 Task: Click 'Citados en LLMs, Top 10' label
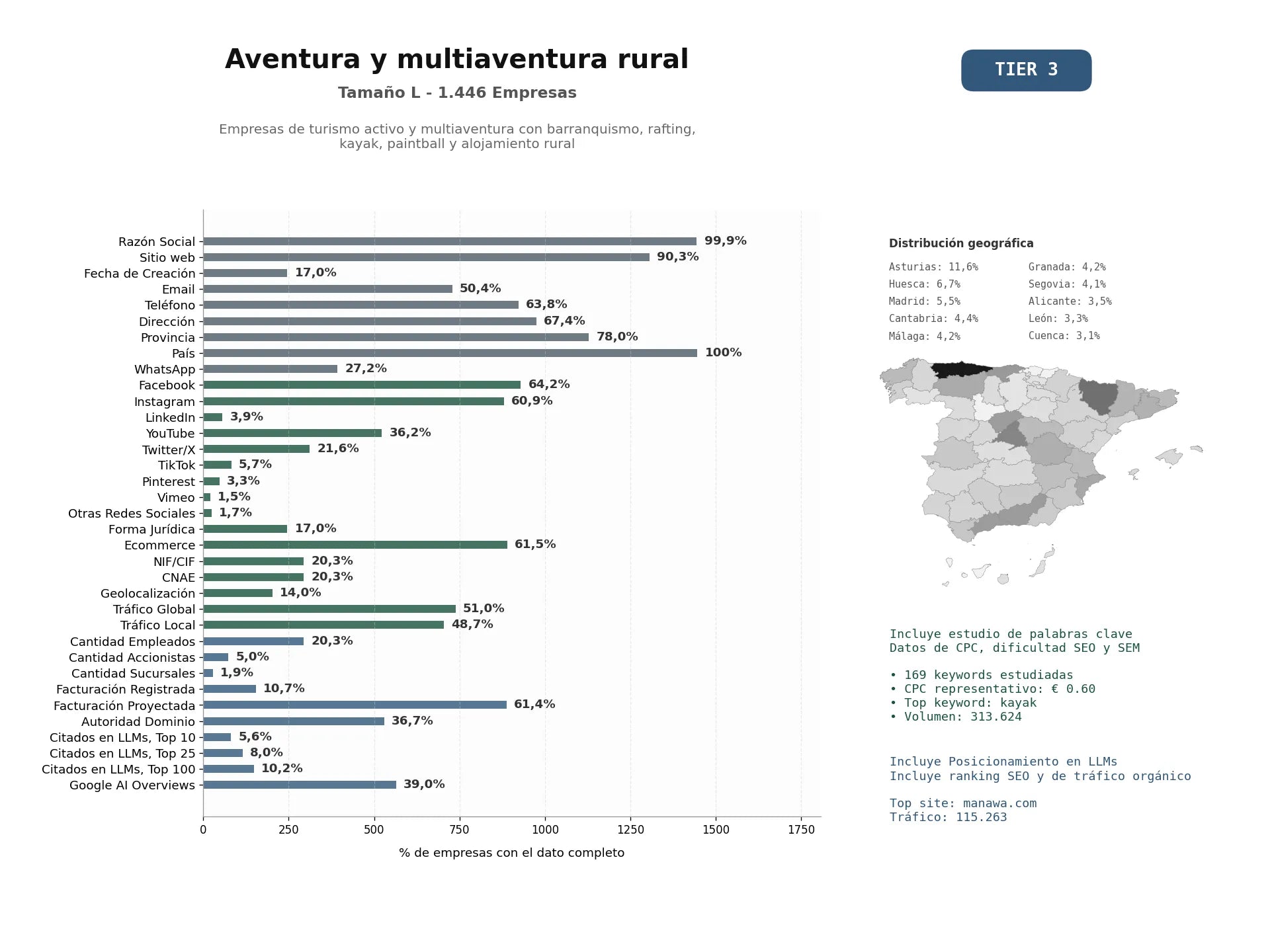coord(122,738)
